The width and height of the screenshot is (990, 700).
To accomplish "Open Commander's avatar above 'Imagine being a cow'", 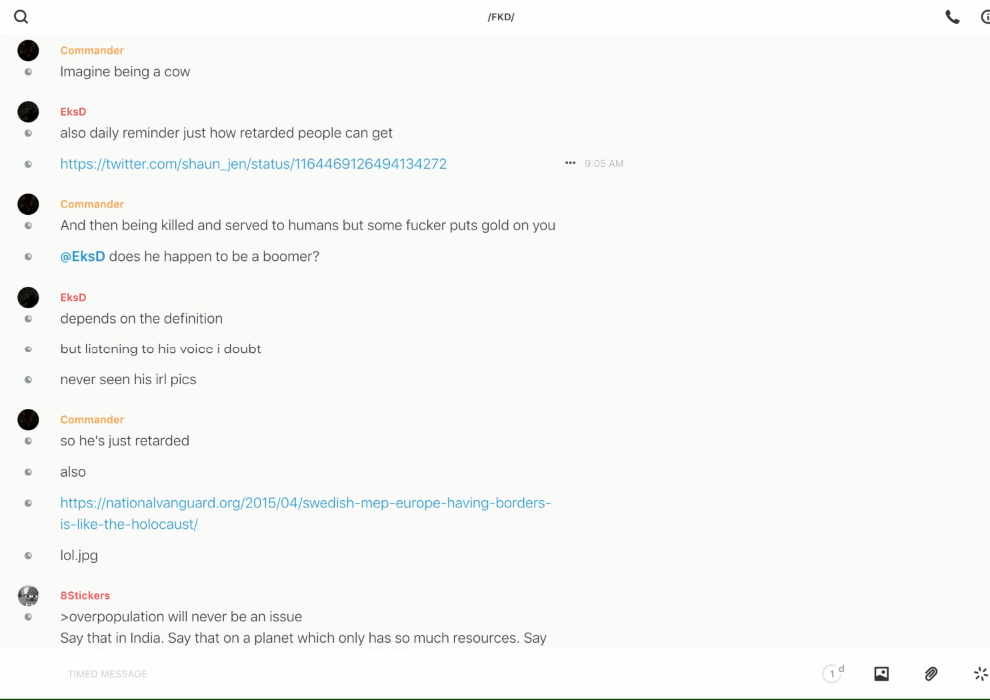I will pyautogui.click(x=28, y=51).
